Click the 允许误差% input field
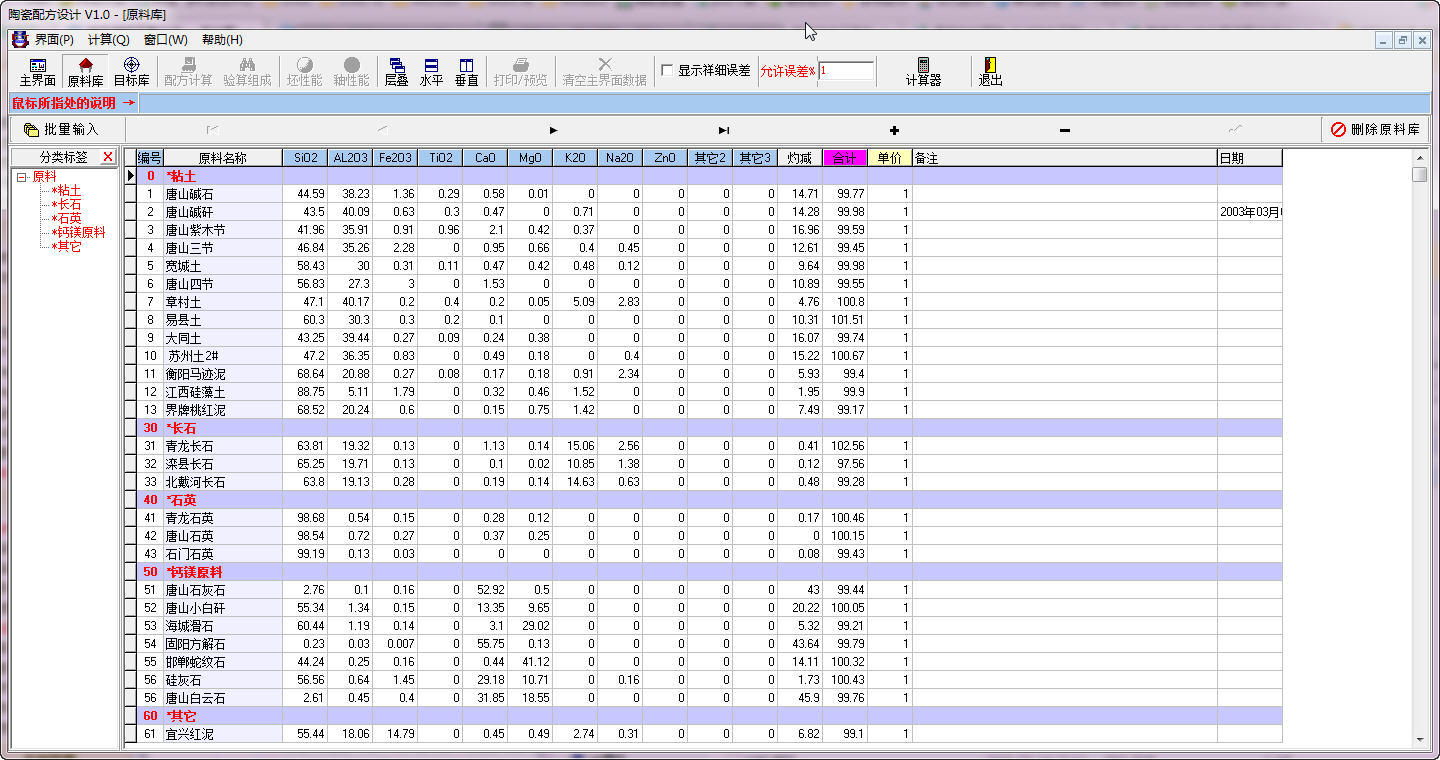This screenshot has height=760, width=1440. [846, 71]
